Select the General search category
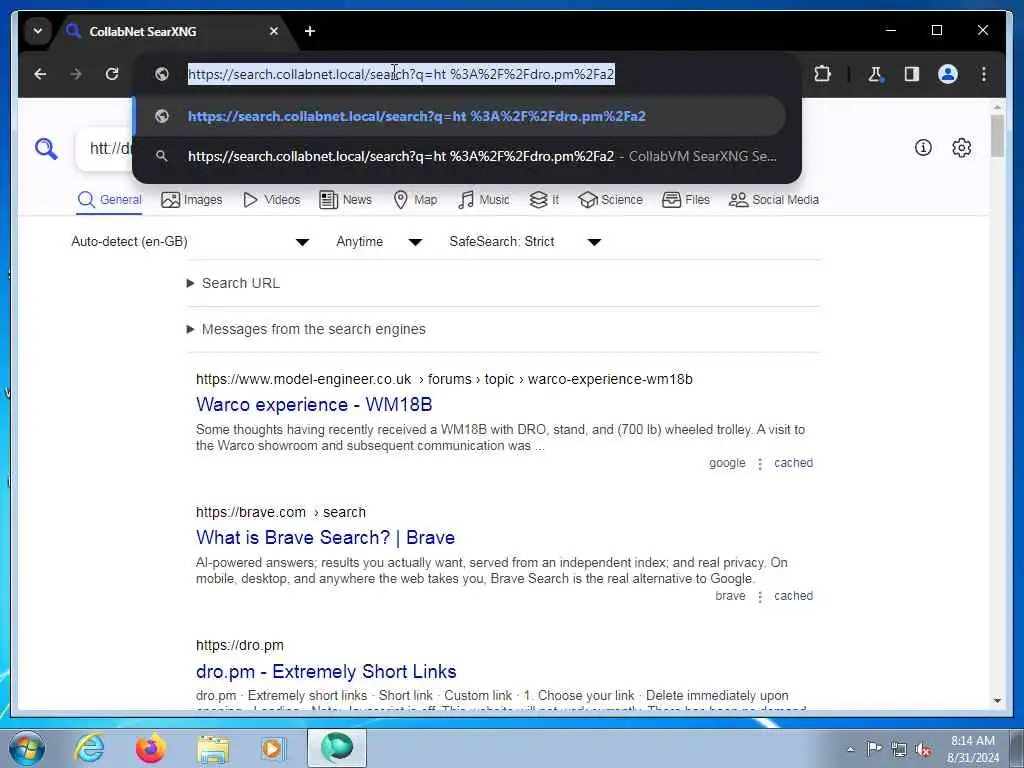This screenshot has height=768, width=1024. [109, 200]
